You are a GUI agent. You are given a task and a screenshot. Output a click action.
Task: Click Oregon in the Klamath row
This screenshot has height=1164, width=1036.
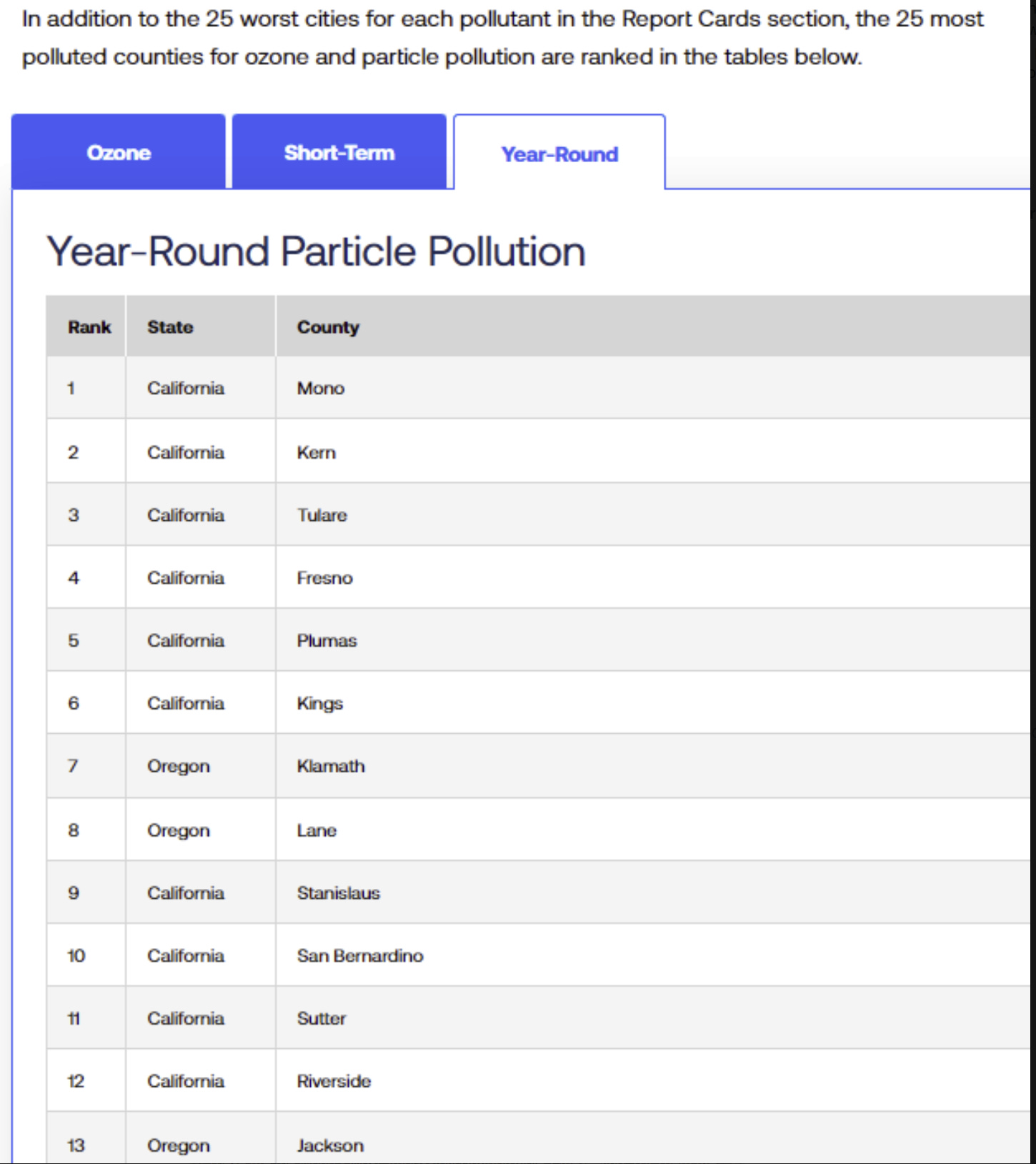(179, 767)
